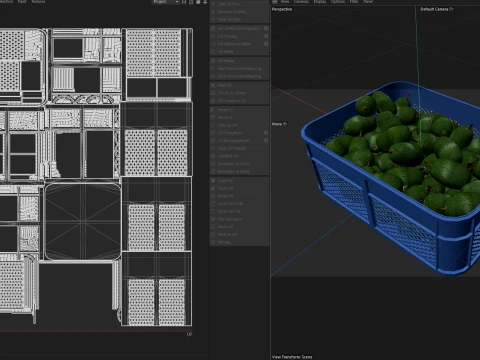Choose Fit UV to Canvas

[x=239, y=93]
